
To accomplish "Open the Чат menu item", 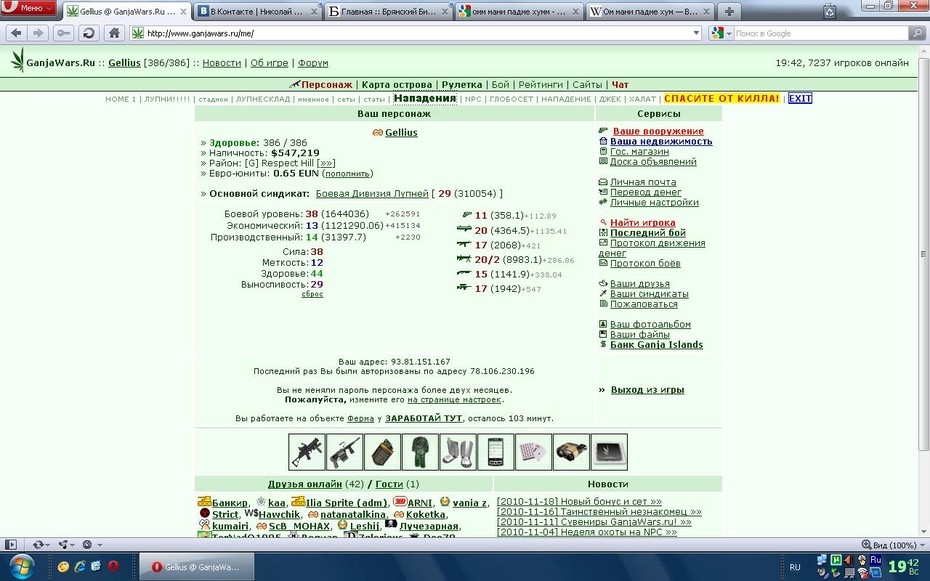I will coord(620,85).
